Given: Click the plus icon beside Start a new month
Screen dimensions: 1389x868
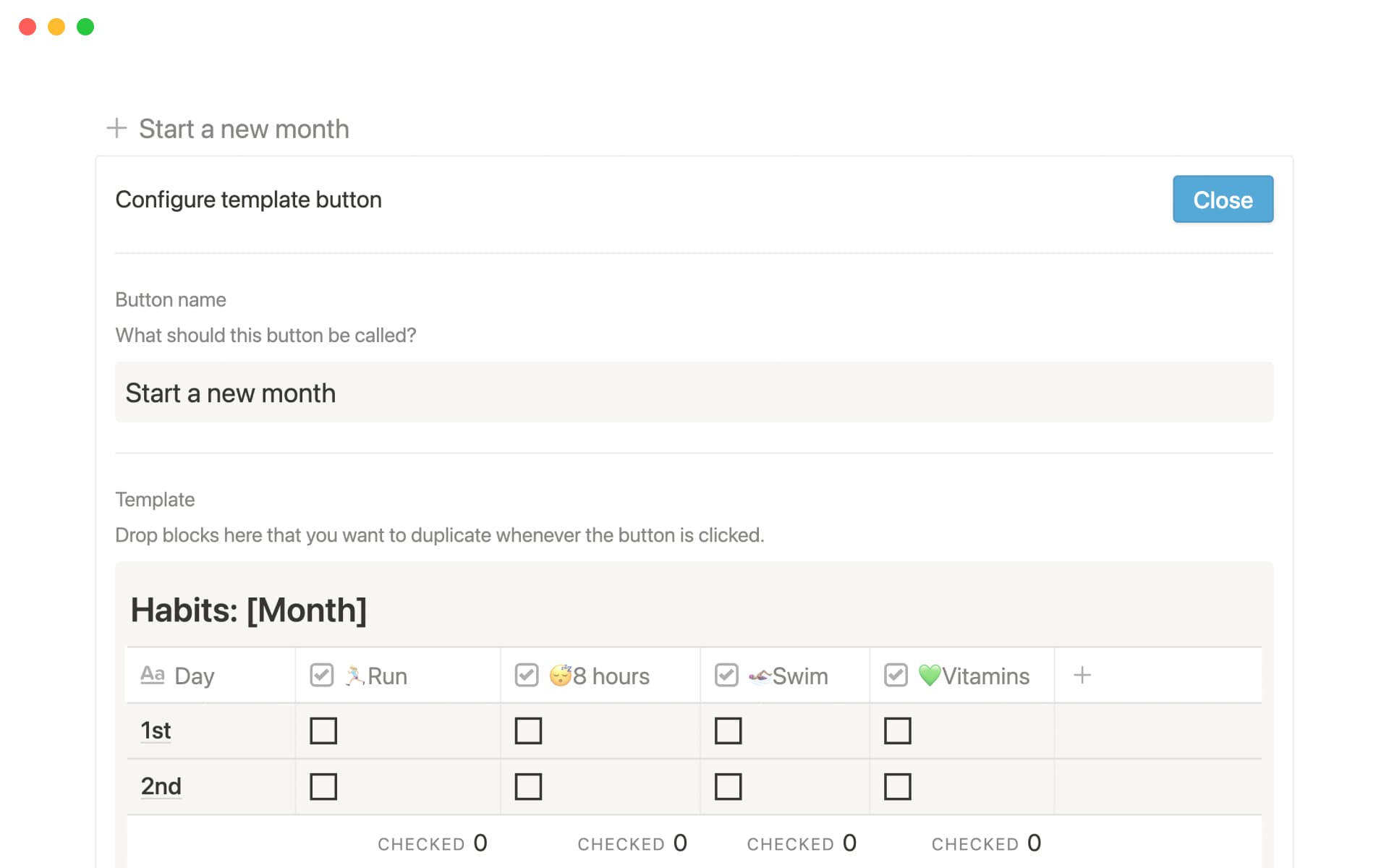Looking at the screenshot, I should pyautogui.click(x=116, y=128).
